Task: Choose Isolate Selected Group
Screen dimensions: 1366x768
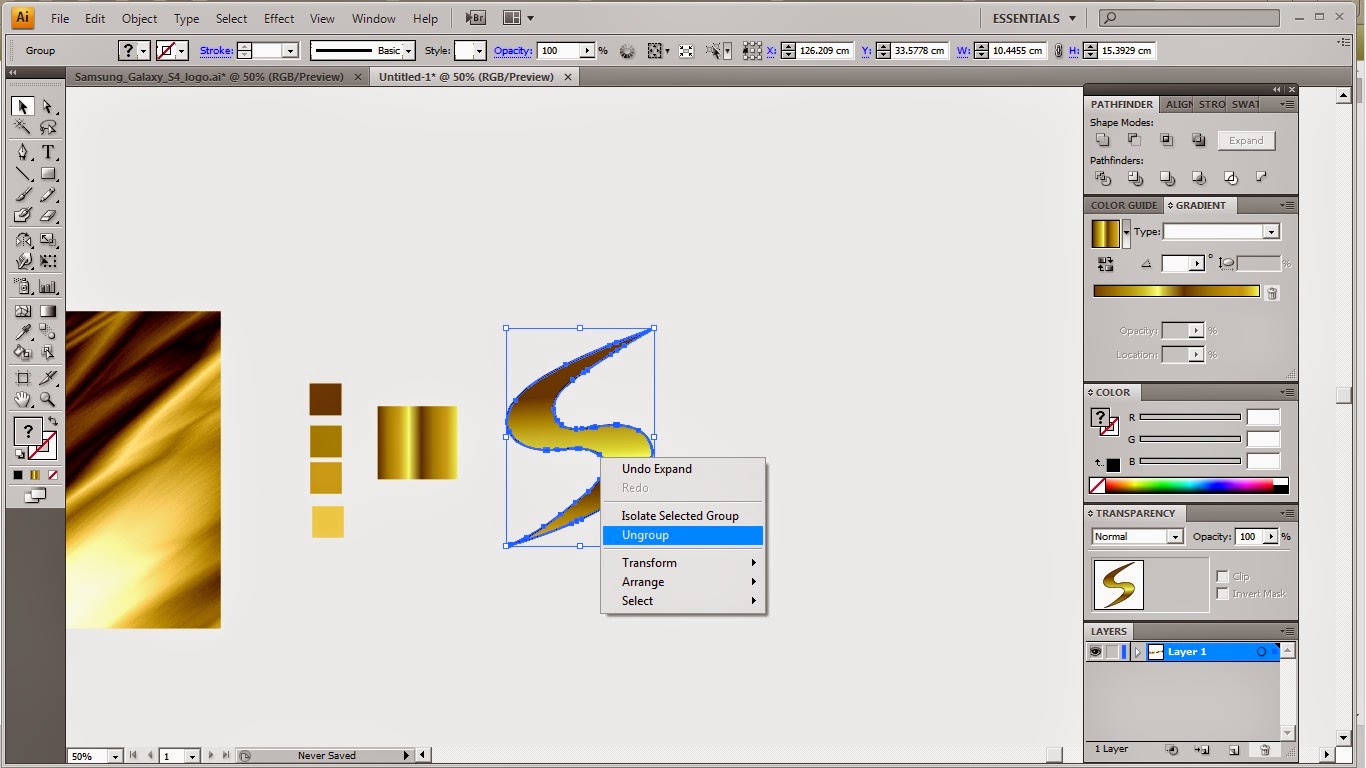Action: [x=683, y=516]
